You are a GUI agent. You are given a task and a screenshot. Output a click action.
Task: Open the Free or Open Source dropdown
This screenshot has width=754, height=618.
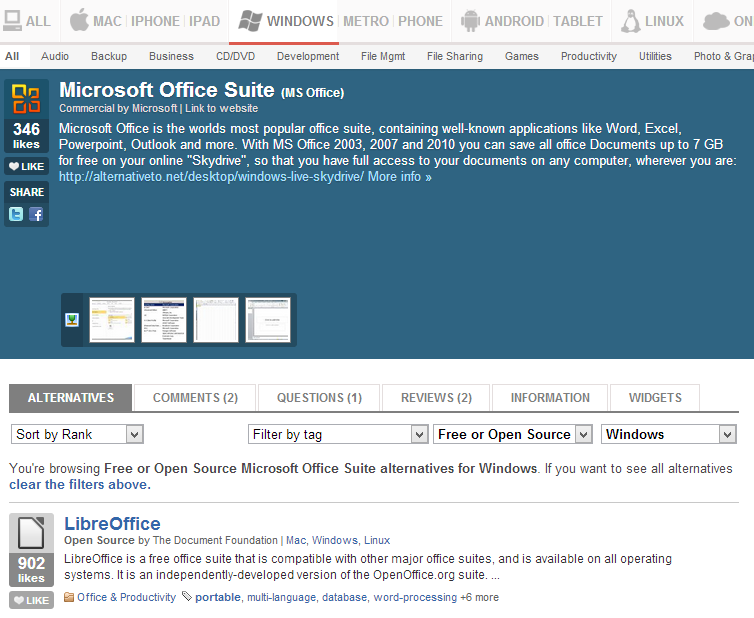[513, 434]
